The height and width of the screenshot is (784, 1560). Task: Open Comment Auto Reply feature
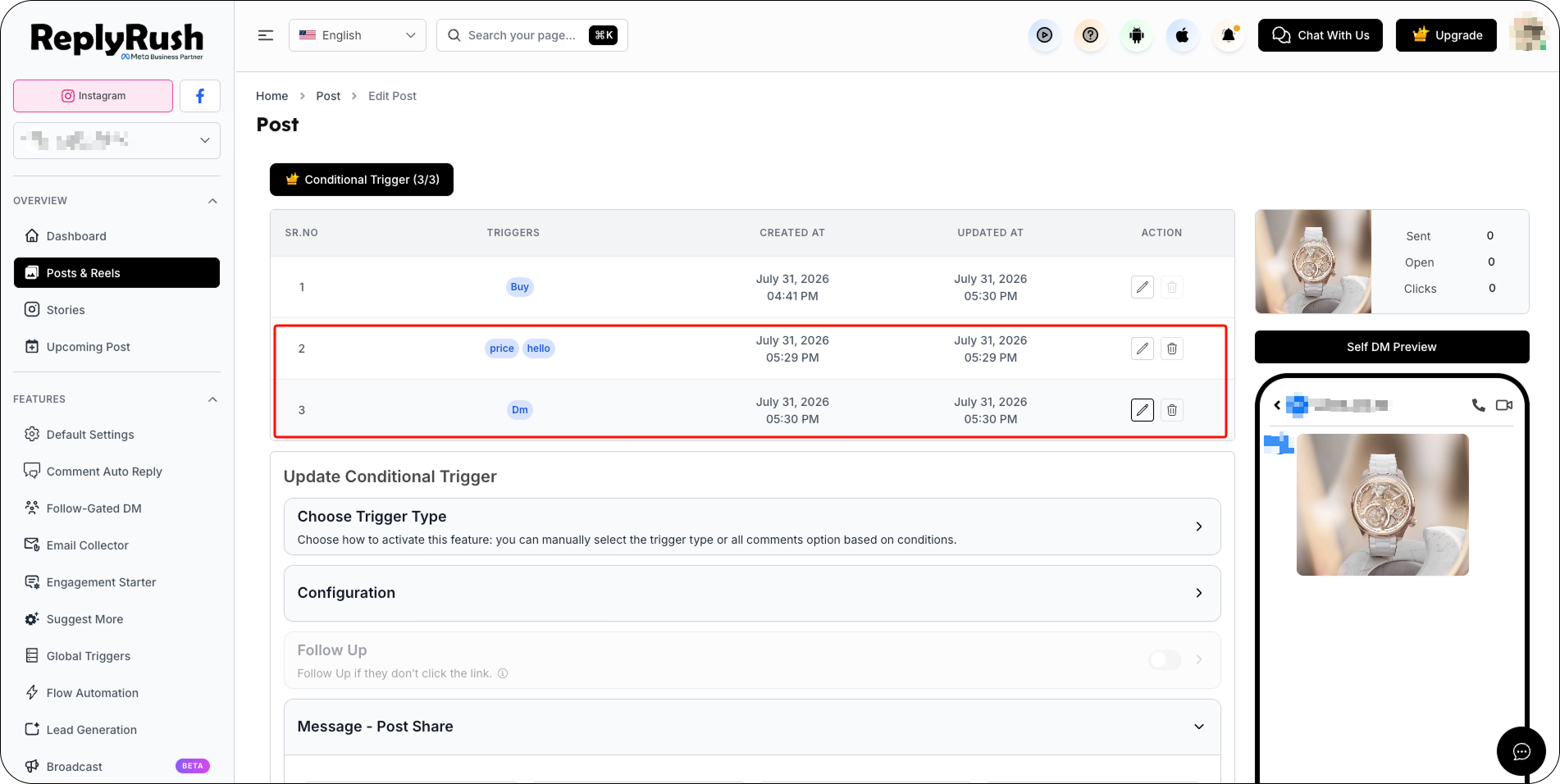click(x=116, y=472)
